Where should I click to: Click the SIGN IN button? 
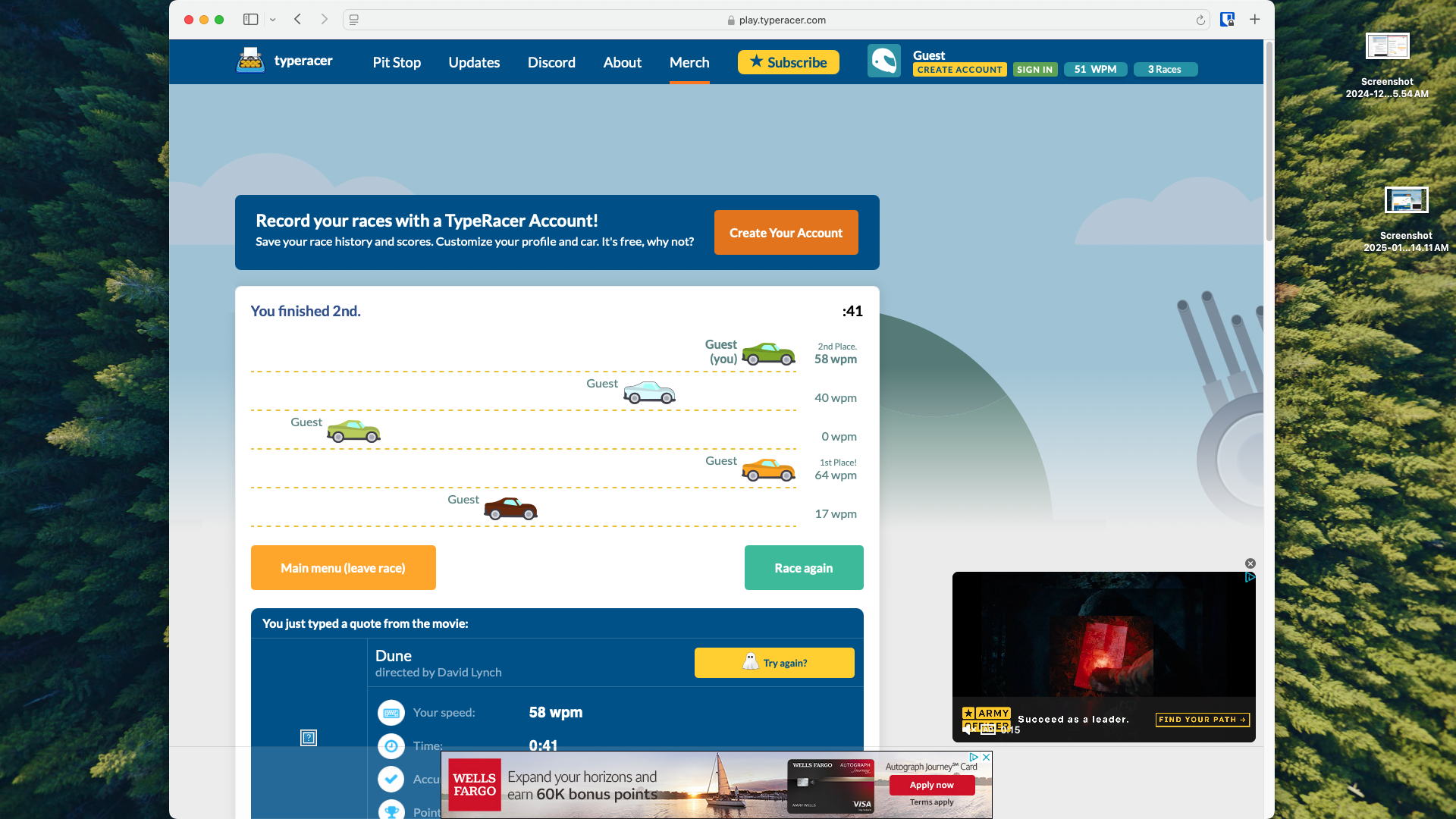coord(1035,69)
